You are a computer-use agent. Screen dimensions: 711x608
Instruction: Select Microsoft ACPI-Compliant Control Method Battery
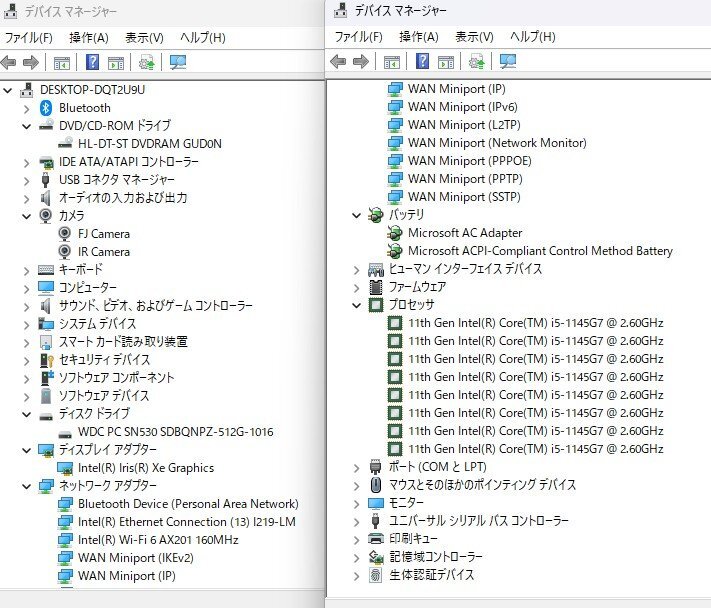pos(540,251)
